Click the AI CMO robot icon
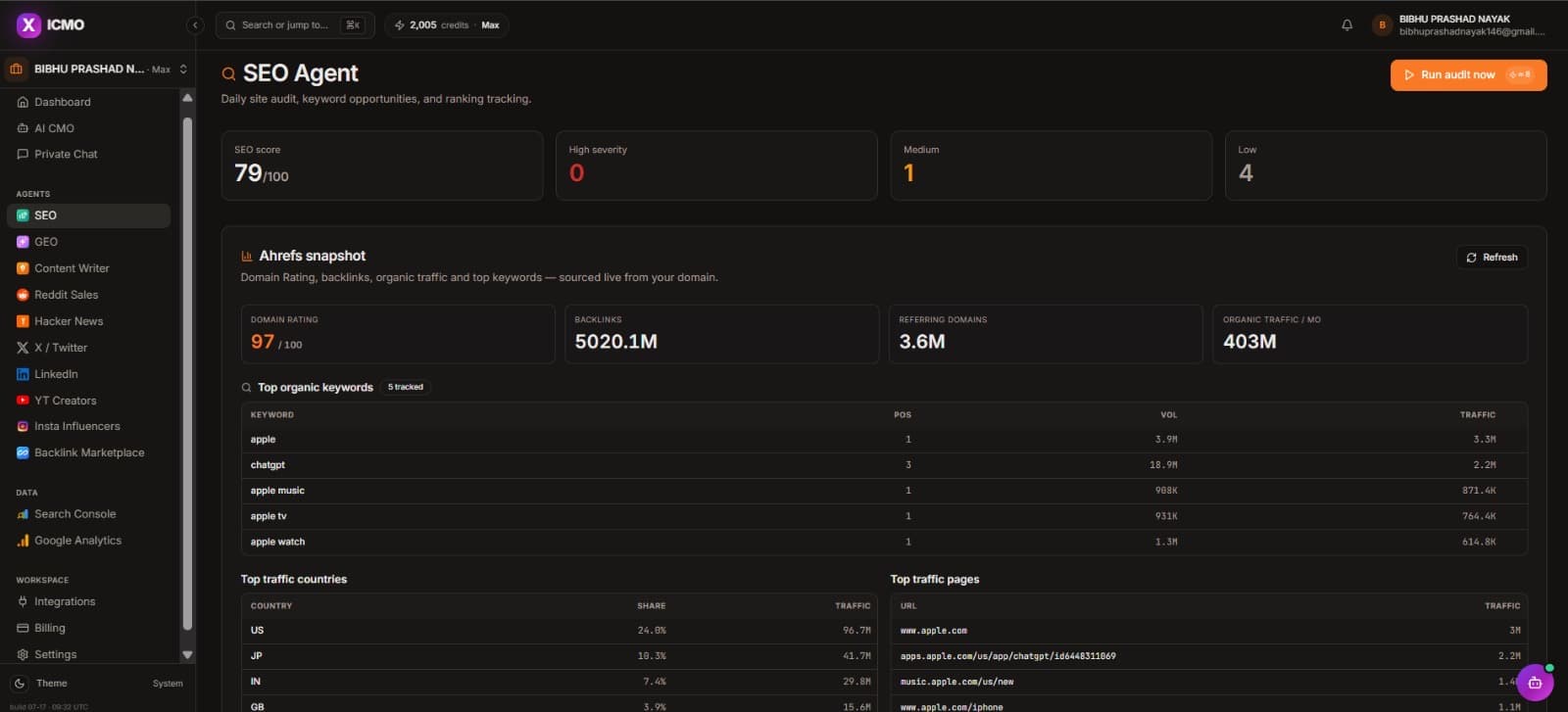The height and width of the screenshot is (712, 1568). (x=23, y=128)
